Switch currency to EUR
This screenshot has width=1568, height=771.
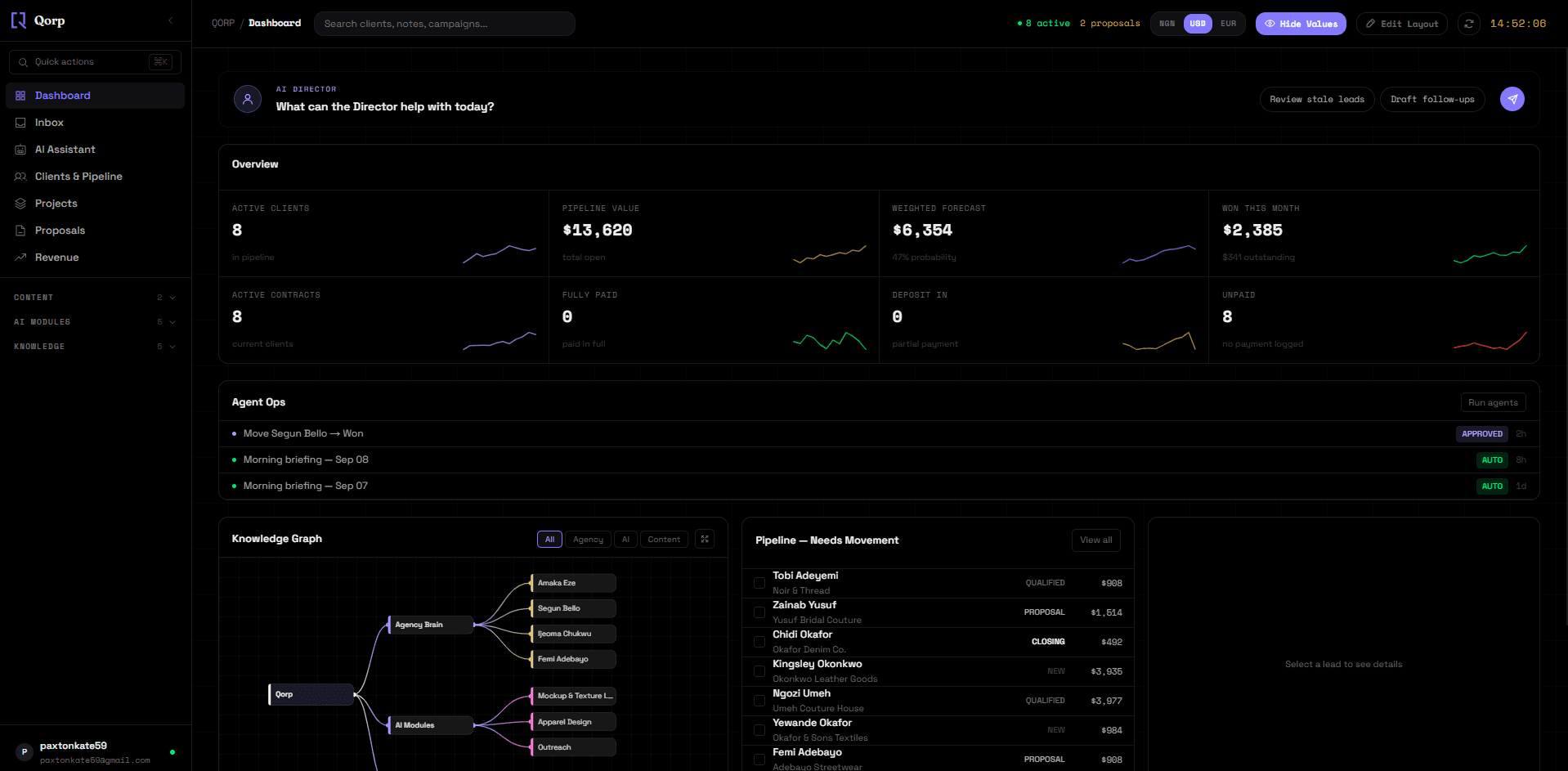coord(1228,24)
